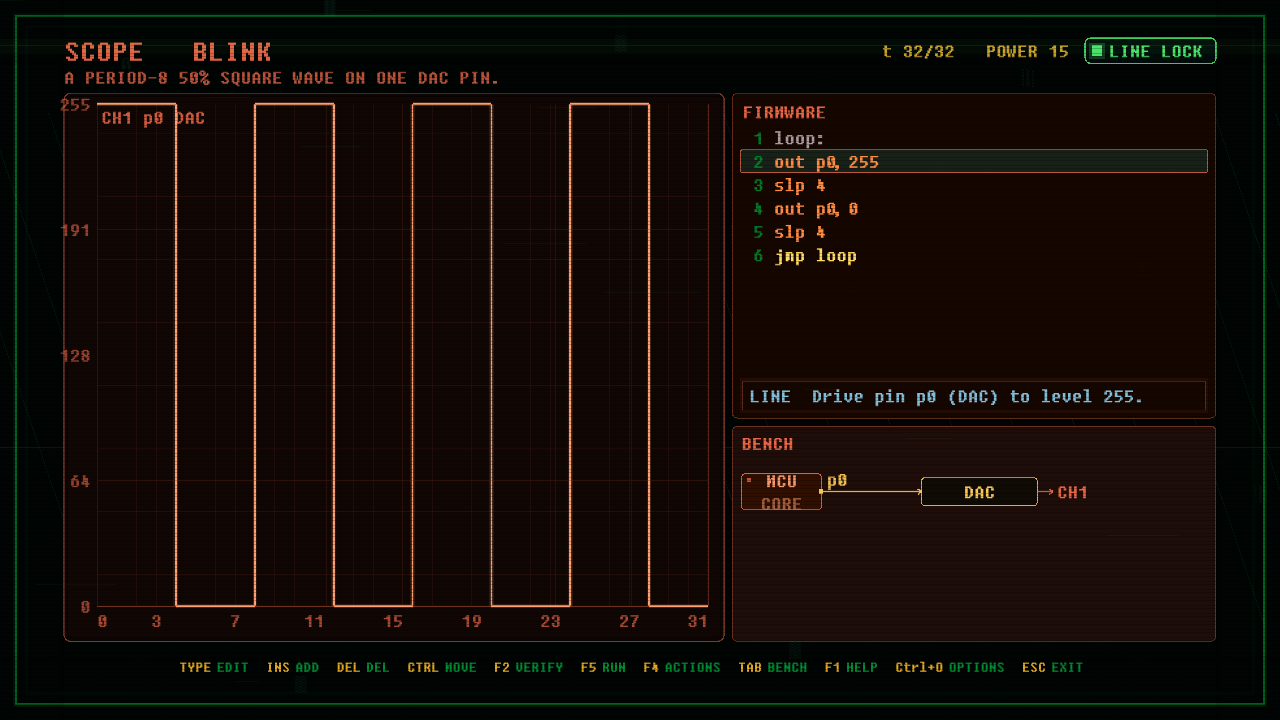This screenshot has height=720, width=1280.
Task: Open Ctrl+O OPTIONS
Action: pos(950,667)
